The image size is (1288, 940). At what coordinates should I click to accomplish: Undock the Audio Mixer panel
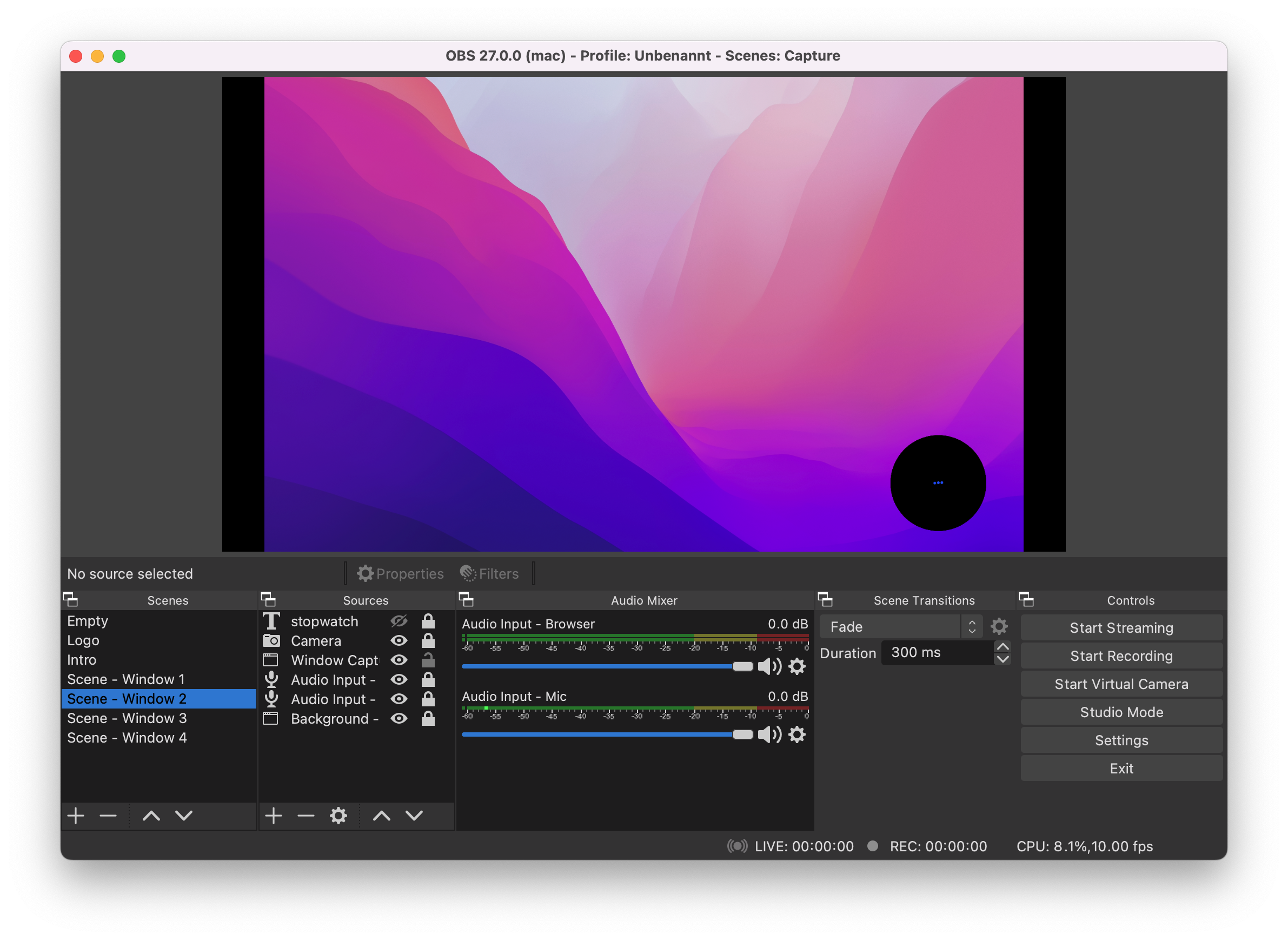click(x=466, y=599)
